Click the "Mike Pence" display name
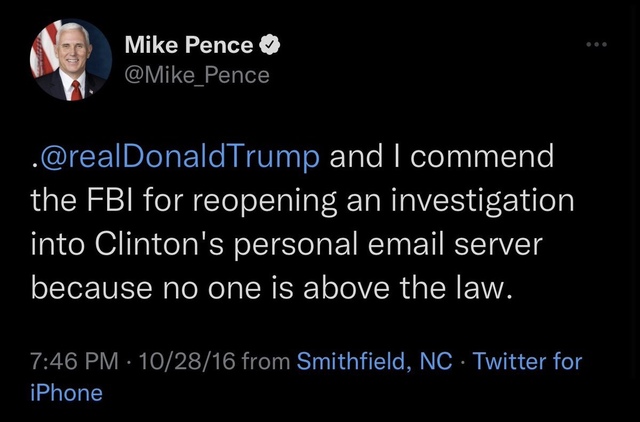 coord(189,45)
